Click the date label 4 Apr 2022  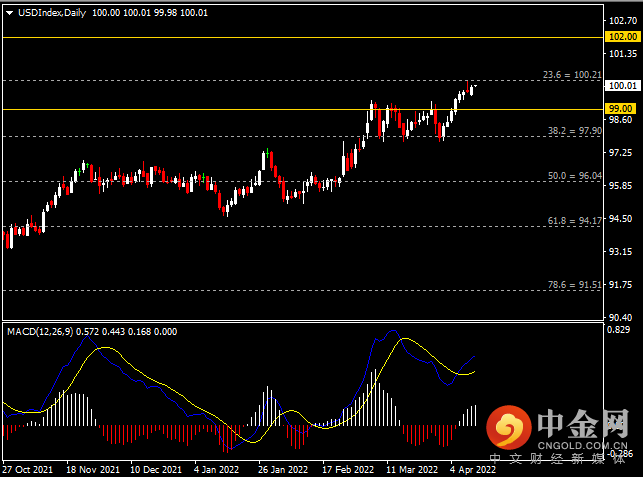[473, 470]
